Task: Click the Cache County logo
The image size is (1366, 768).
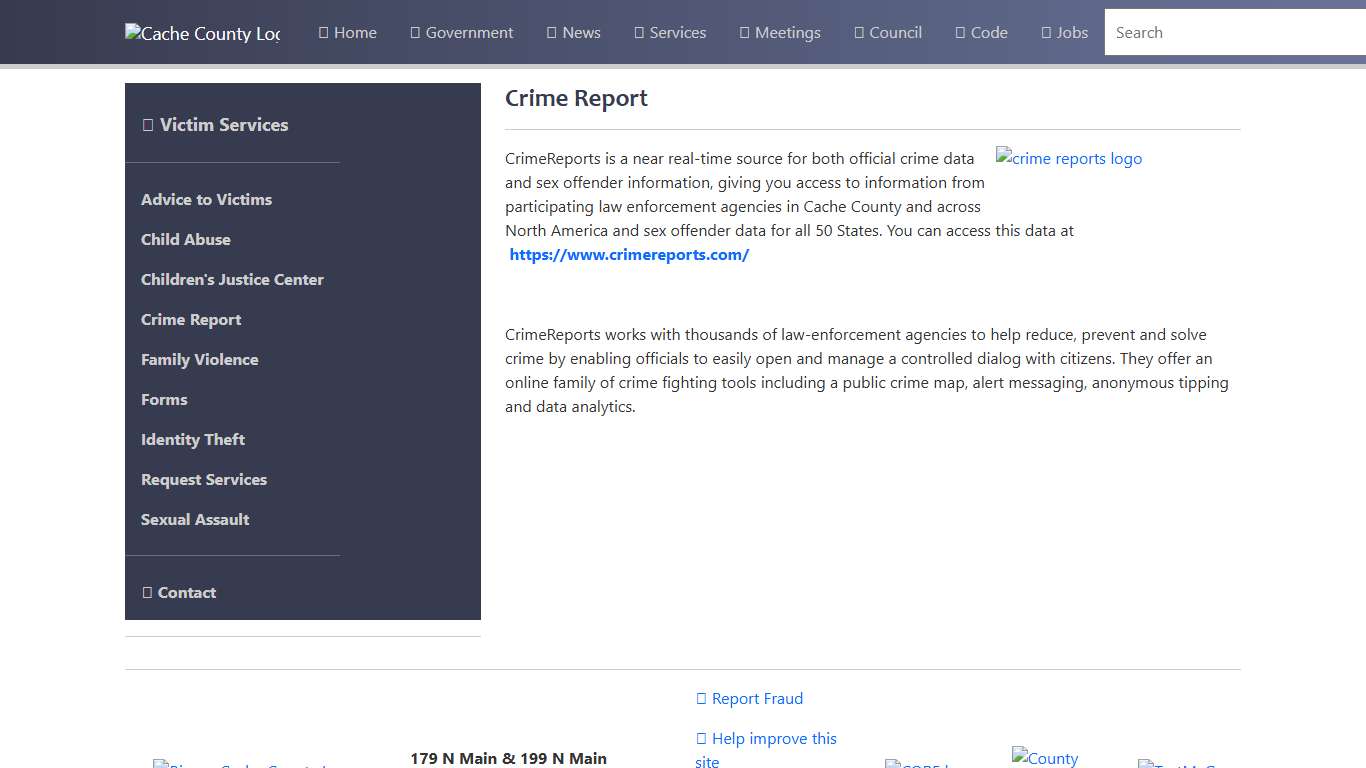Action: (x=202, y=32)
